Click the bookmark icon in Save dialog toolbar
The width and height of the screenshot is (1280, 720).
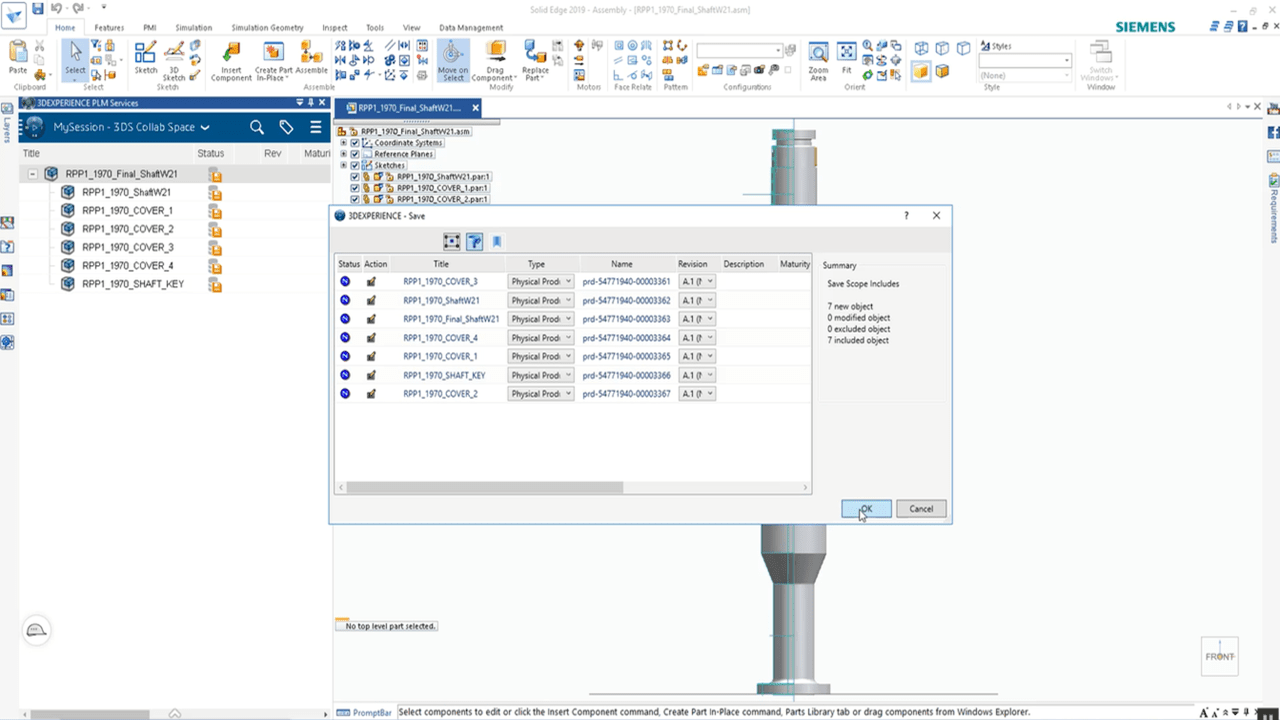497,242
